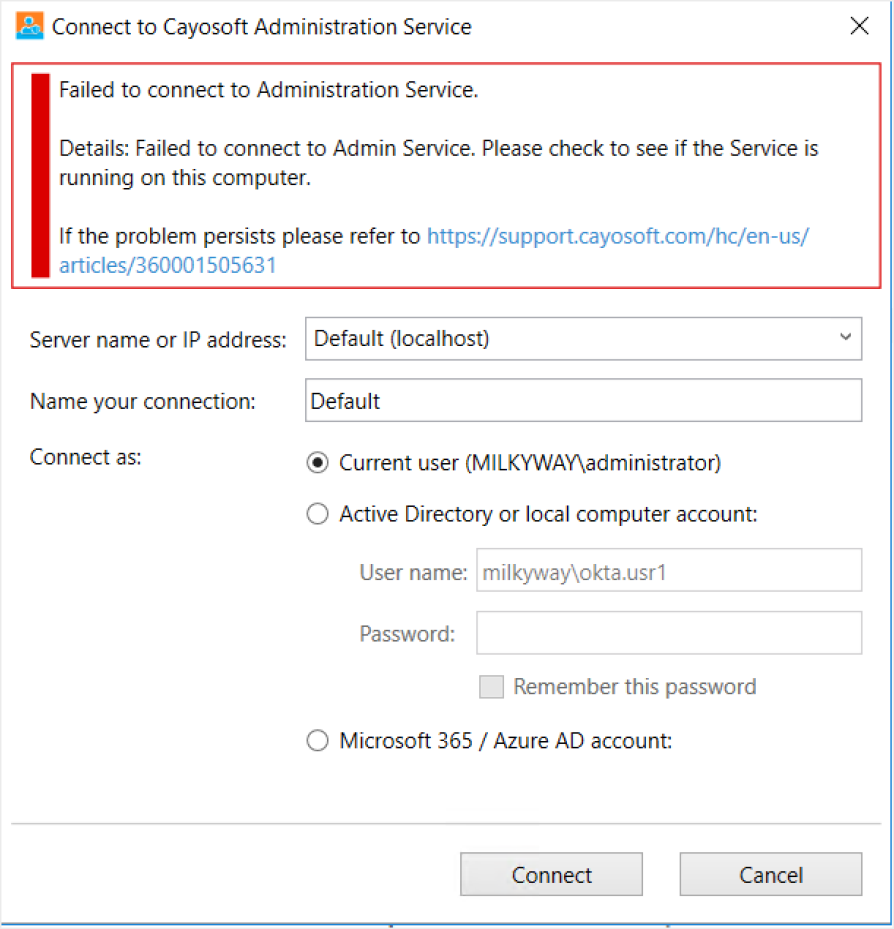The image size is (894, 929).
Task: Click the Remember this password label
Action: (x=635, y=687)
